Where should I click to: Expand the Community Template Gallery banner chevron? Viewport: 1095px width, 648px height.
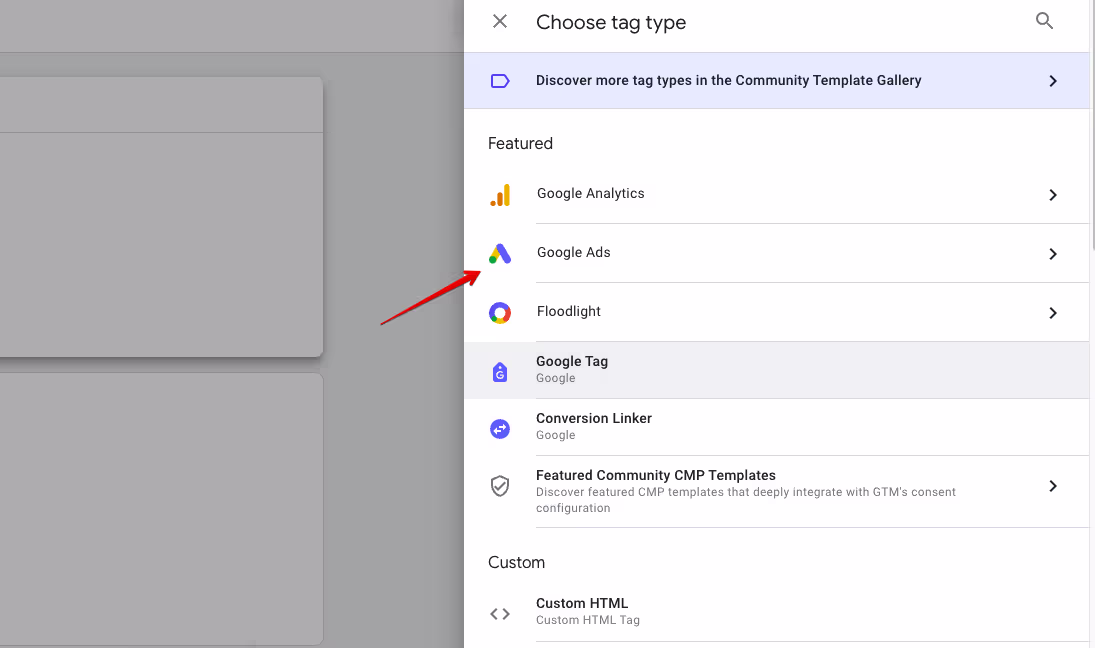click(x=1052, y=81)
